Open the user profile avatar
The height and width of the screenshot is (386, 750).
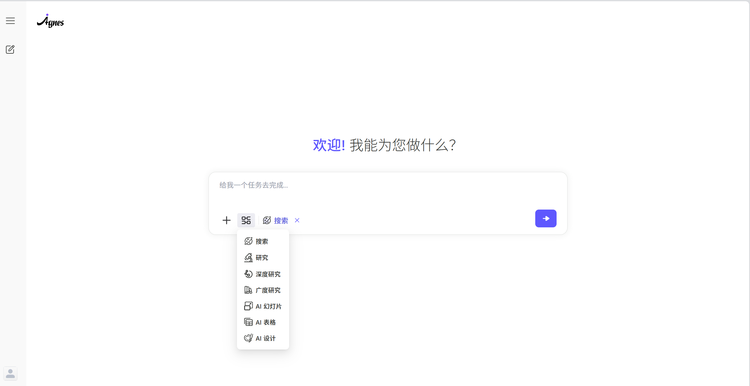coord(10,374)
